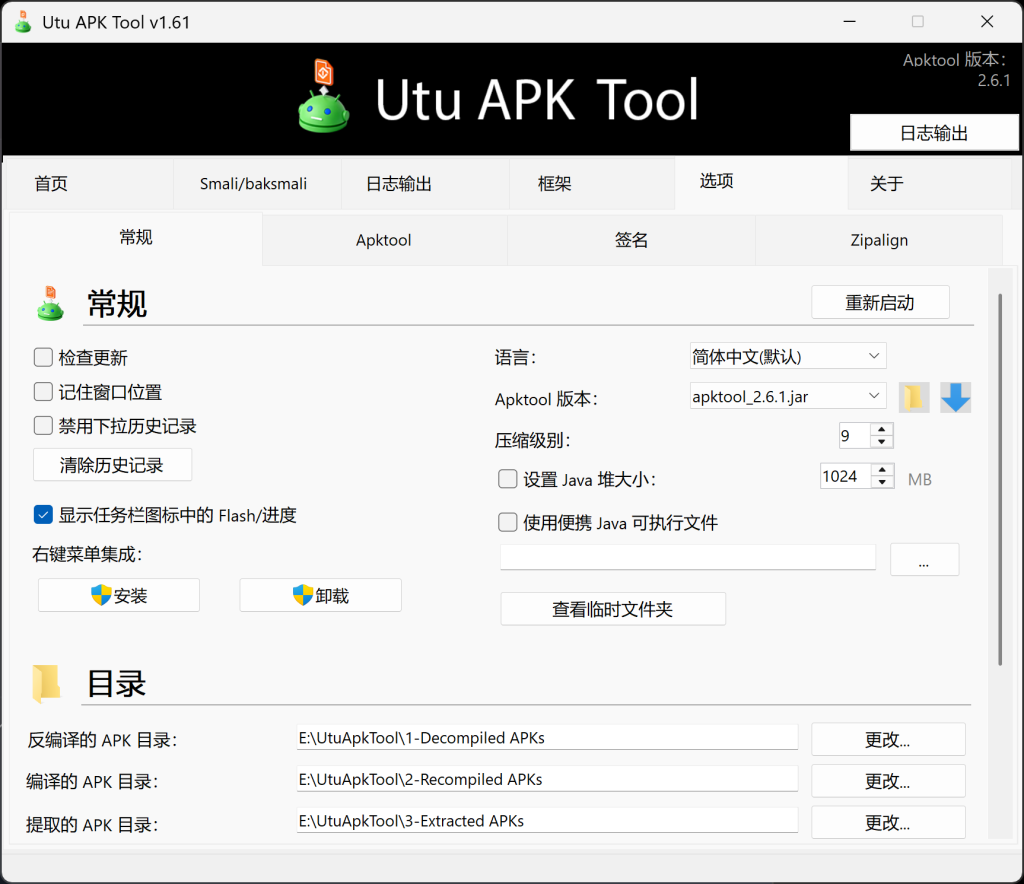Click the folder icon beside 目录 heading
This screenshot has width=1024, height=884.
pos(46,684)
